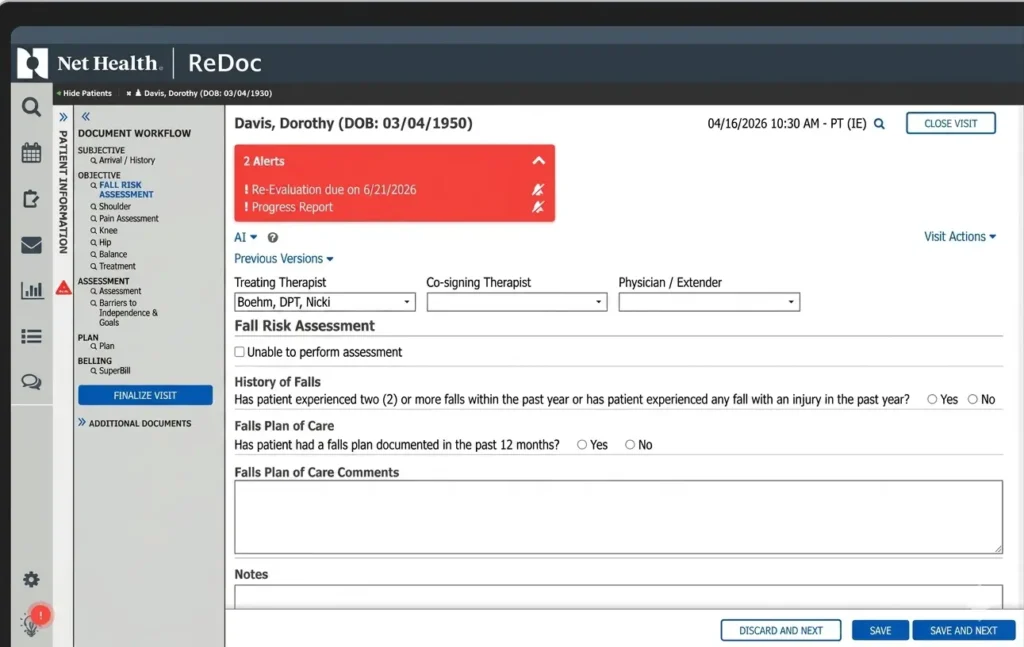Open the mail envelope icon
1024x647 pixels.
[31, 245]
